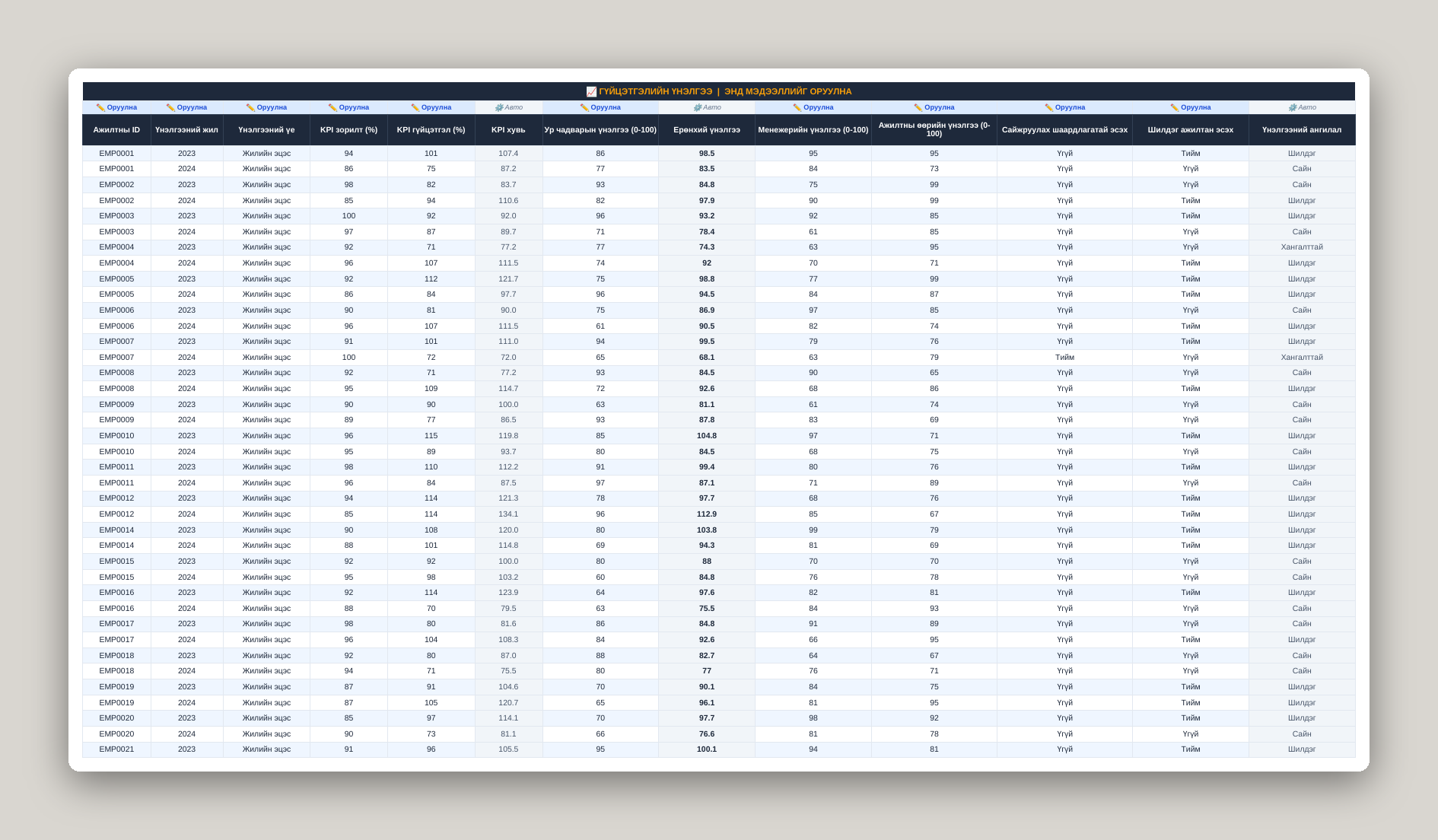Screen dimensions: 1438x840
Task: Select overall rating cell with value 96.1
Action: [x=707, y=703]
